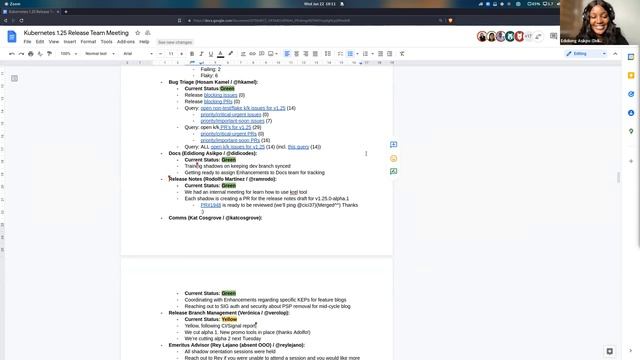Suggest edits using the margin button
640x360 pixels.
[393, 171]
